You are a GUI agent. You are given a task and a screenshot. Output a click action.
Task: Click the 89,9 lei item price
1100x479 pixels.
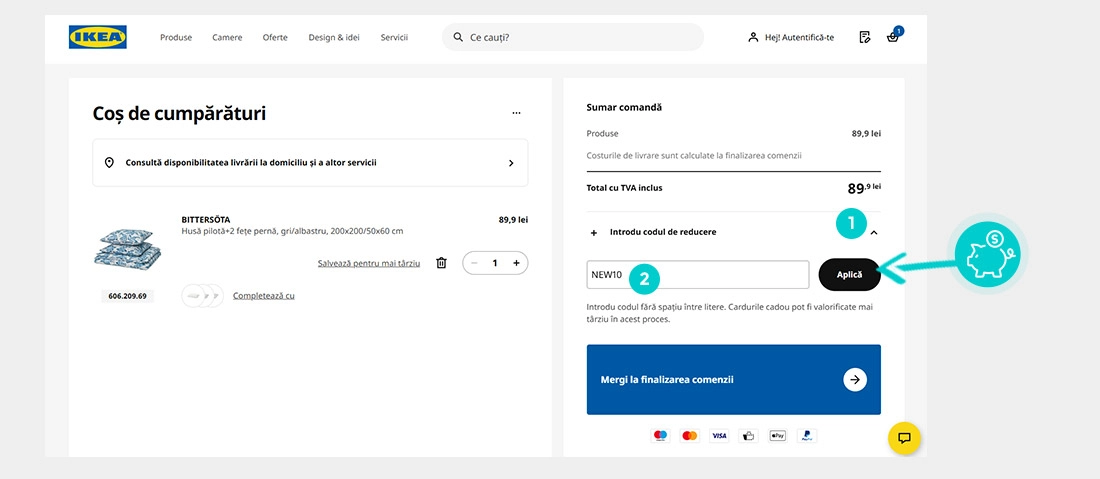tap(514, 220)
